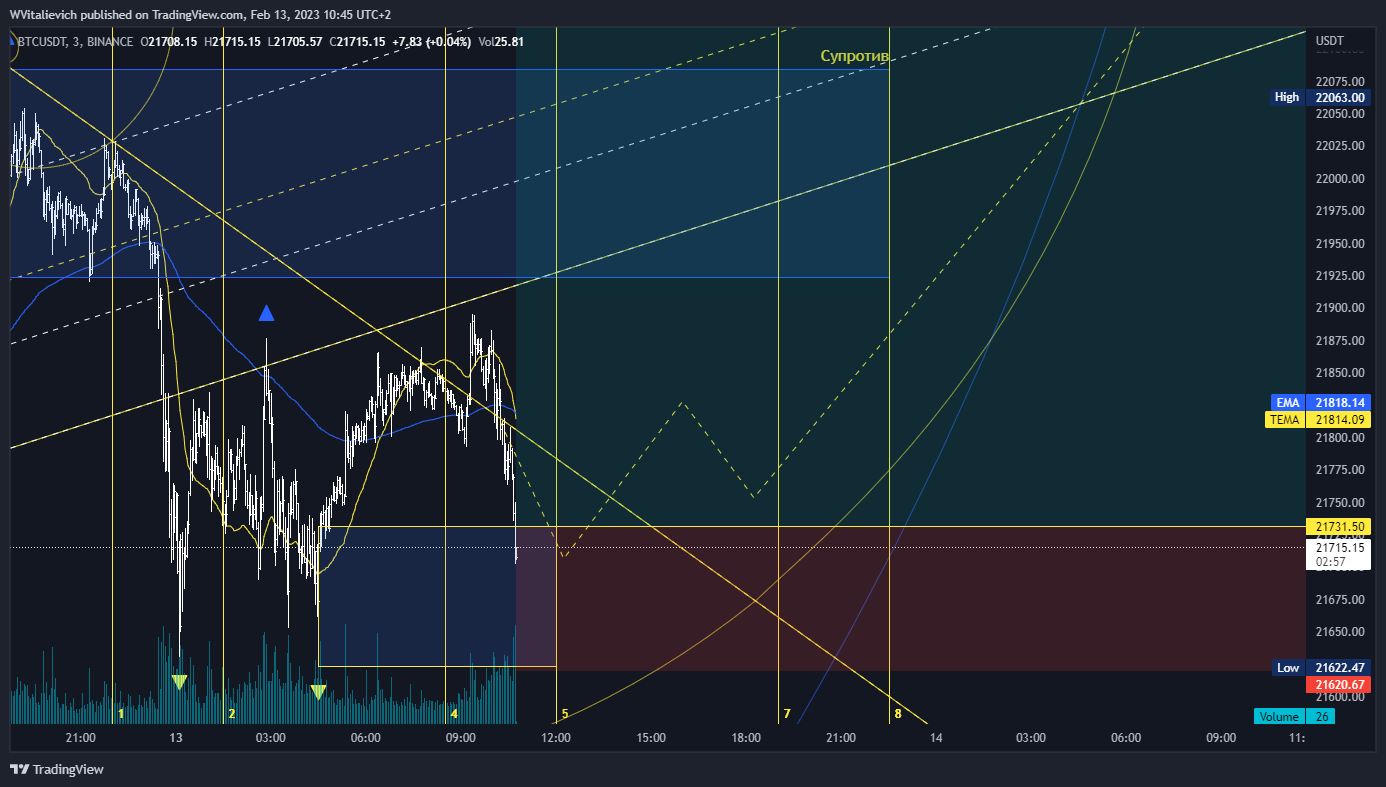1386x787 pixels.
Task: Click the TradingView logo at bottom left
Action: coord(56,770)
